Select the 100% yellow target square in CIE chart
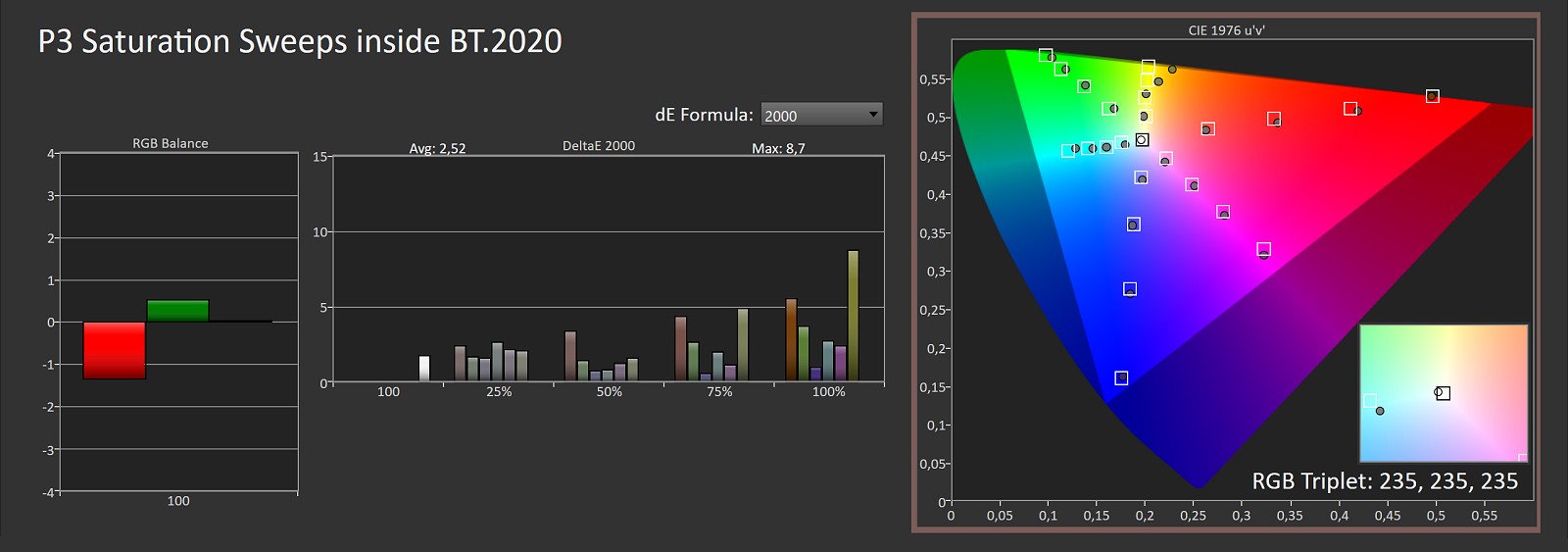Image resolution: width=1568 pixels, height=552 pixels. coord(1148,67)
